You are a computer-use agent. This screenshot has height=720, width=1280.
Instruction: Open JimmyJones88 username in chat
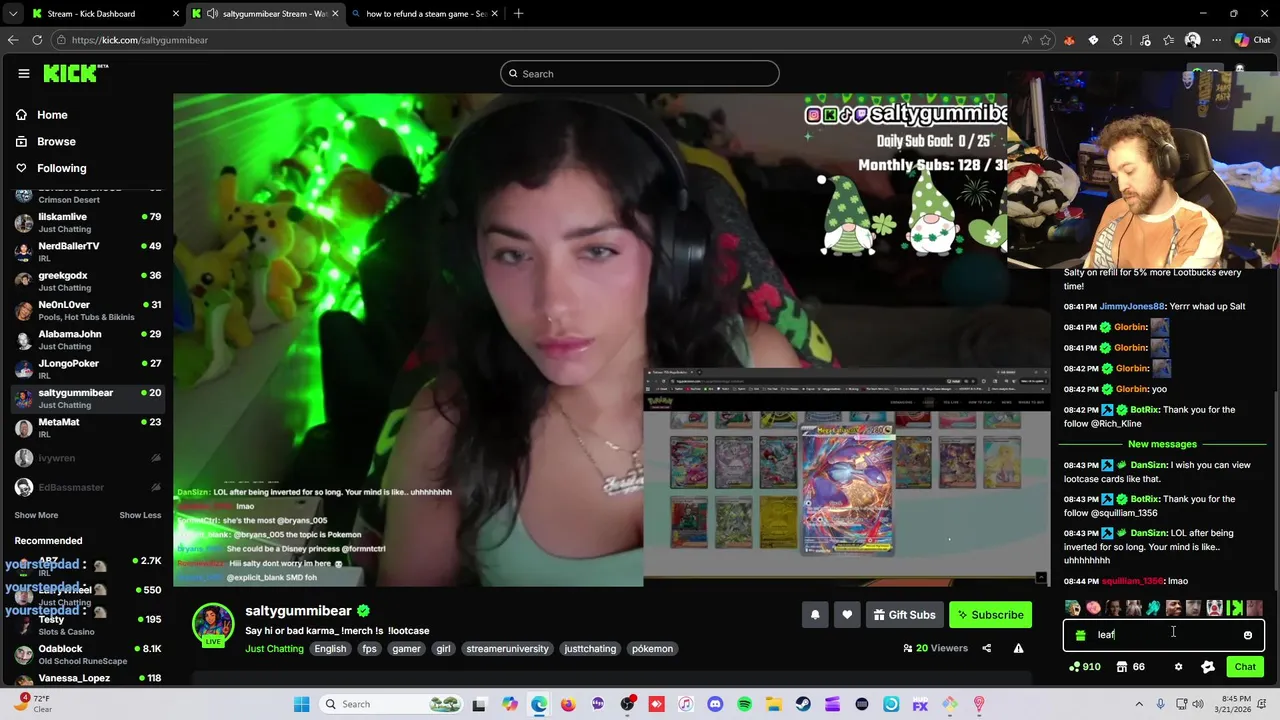(x=1132, y=306)
